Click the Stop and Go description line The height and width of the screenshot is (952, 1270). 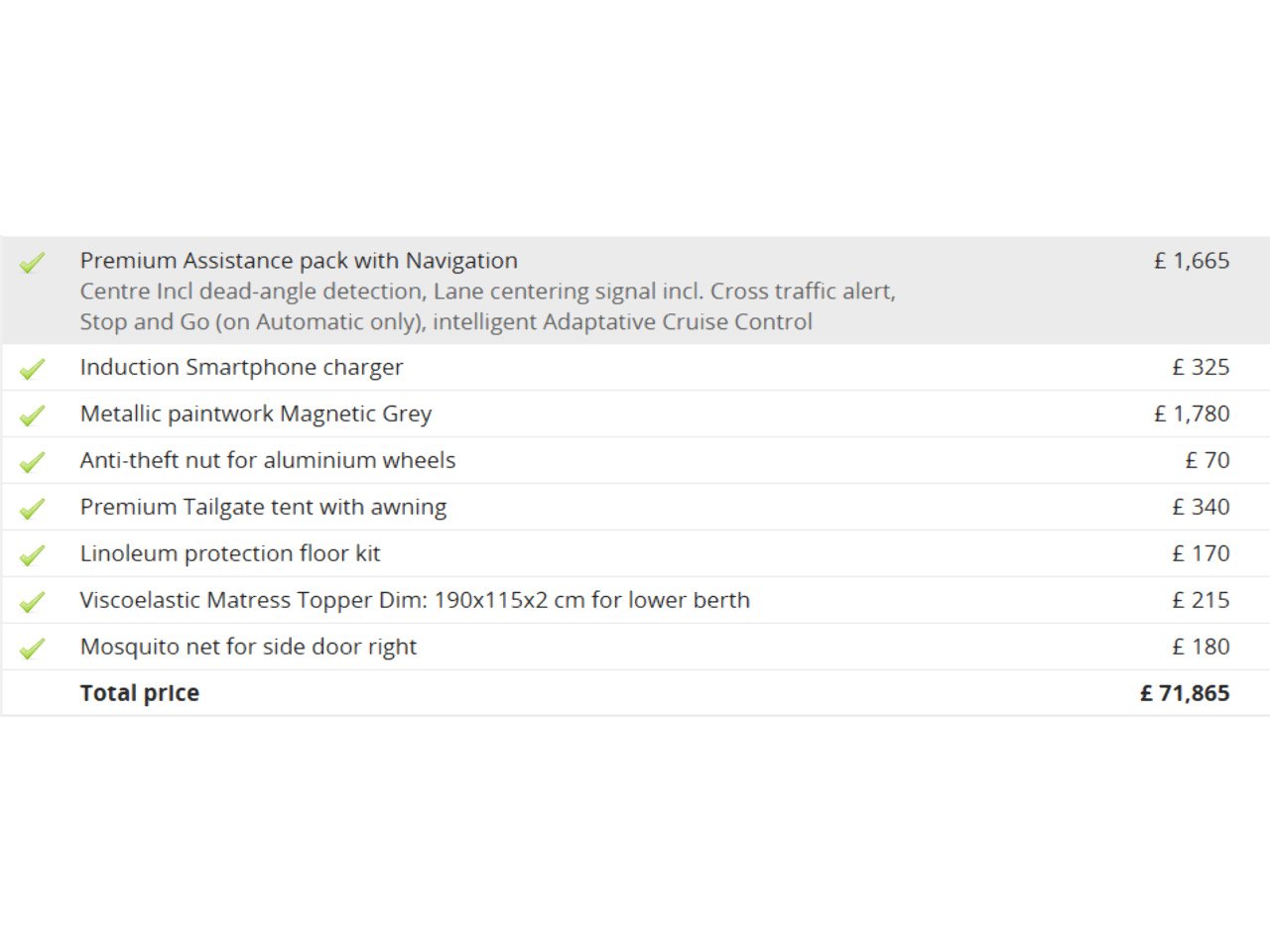pos(445,322)
